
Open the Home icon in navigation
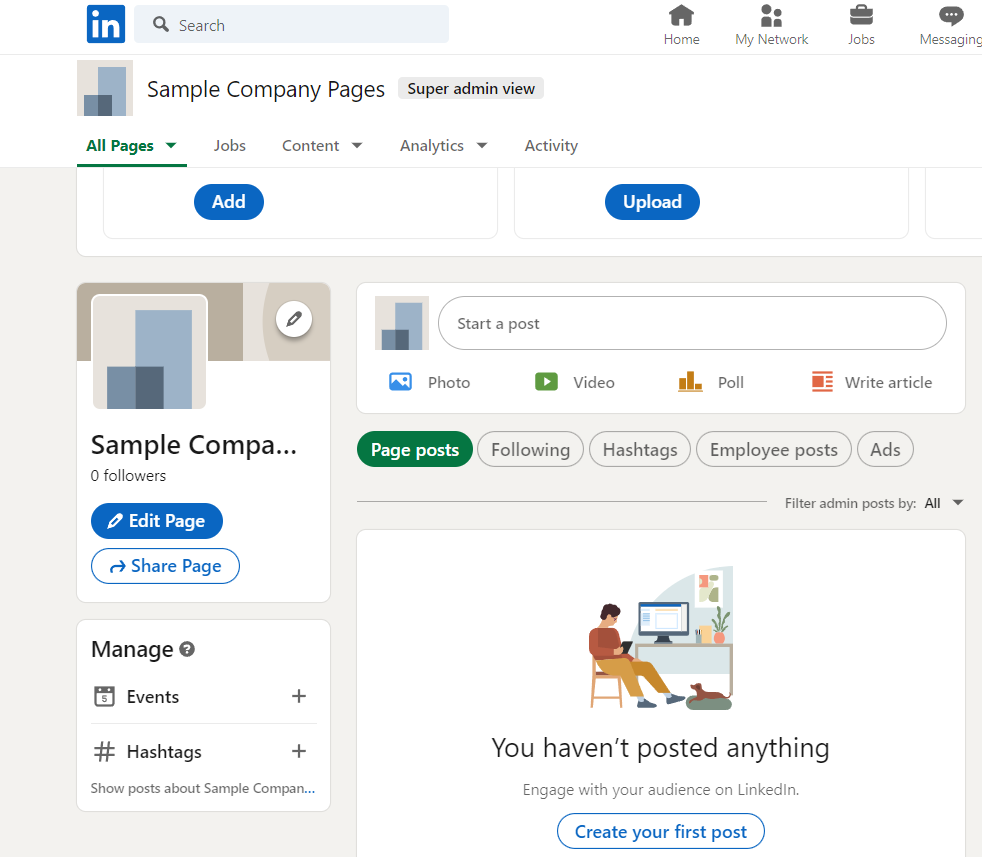pos(681,15)
